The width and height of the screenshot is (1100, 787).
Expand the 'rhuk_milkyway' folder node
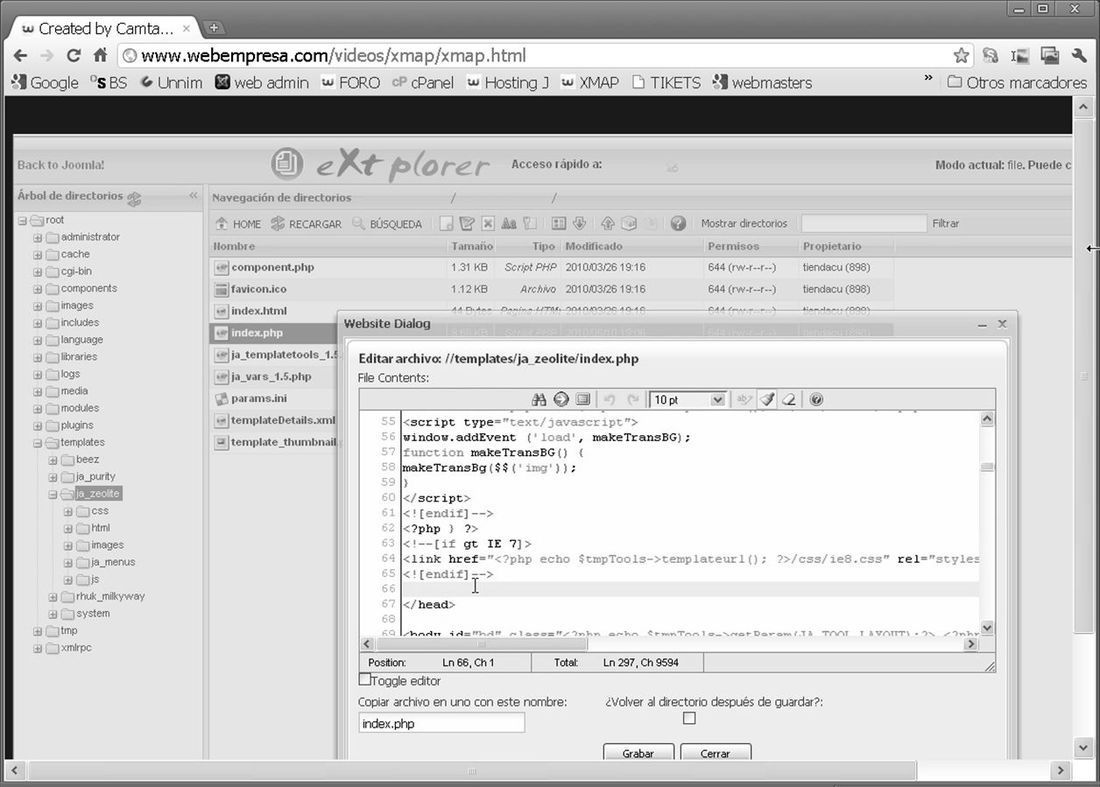[53, 597]
